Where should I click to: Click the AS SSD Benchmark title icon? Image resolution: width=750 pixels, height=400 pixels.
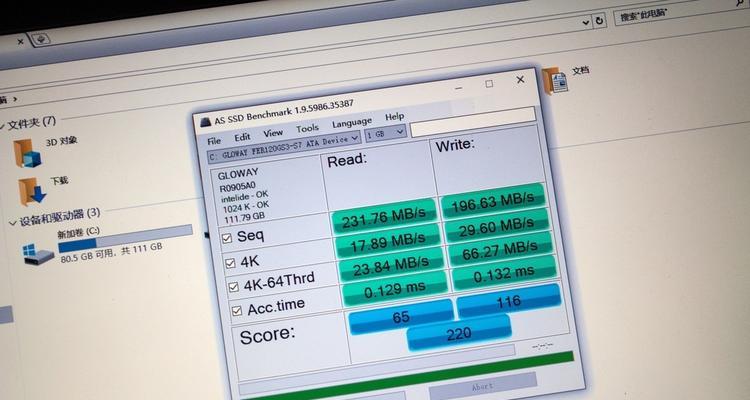(205, 122)
